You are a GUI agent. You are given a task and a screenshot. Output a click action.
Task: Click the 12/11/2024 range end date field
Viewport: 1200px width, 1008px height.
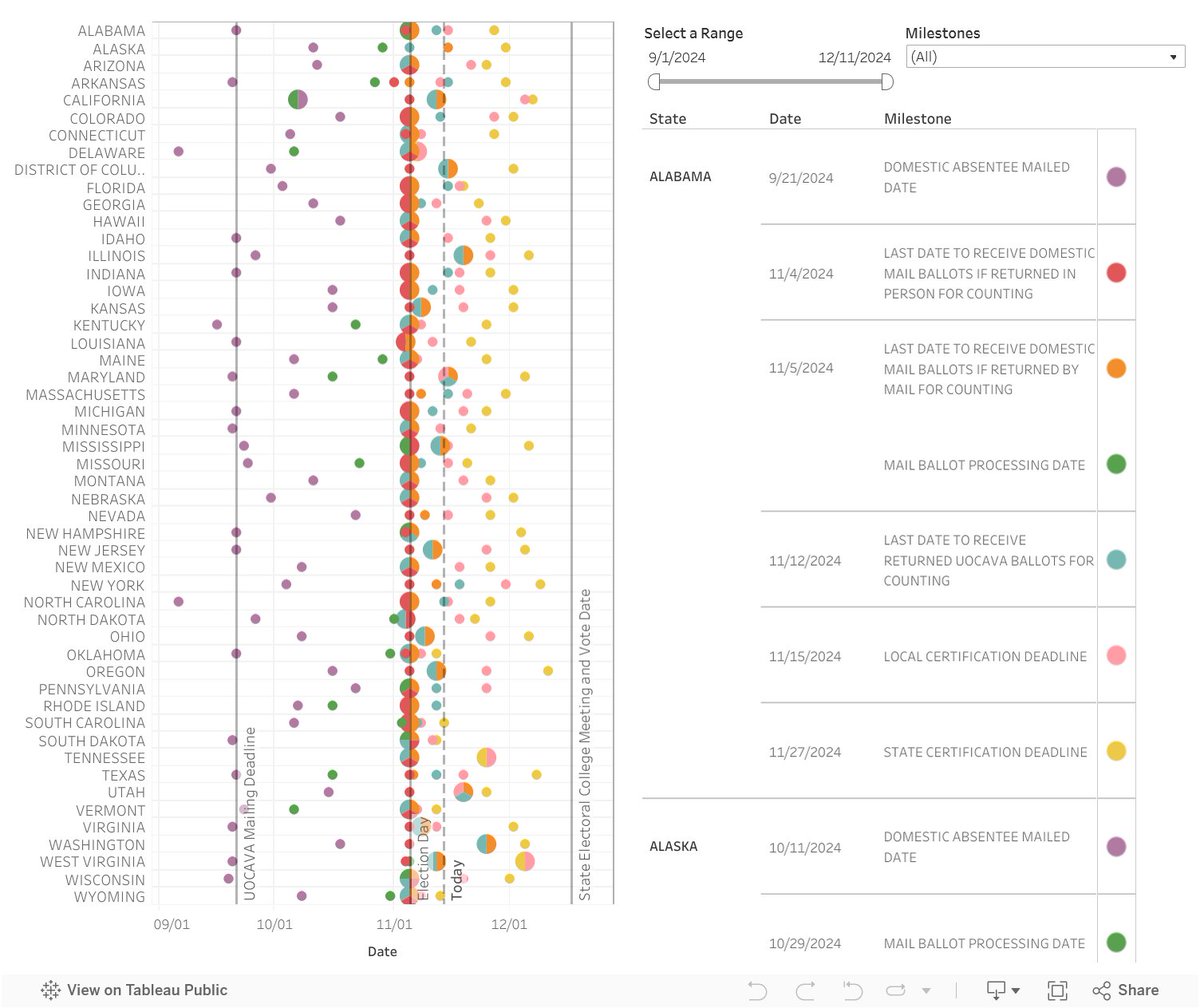[854, 58]
